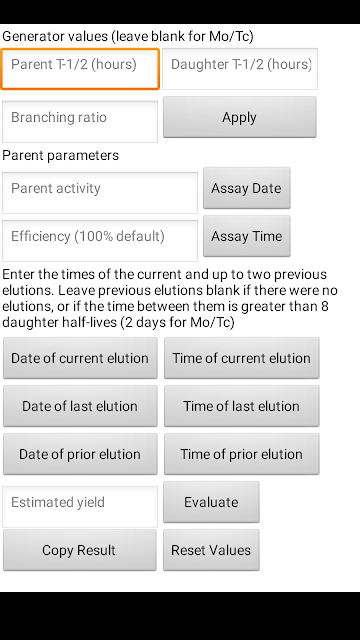The image size is (360, 640).
Task: Set Time of last elution
Action: pos(242,406)
